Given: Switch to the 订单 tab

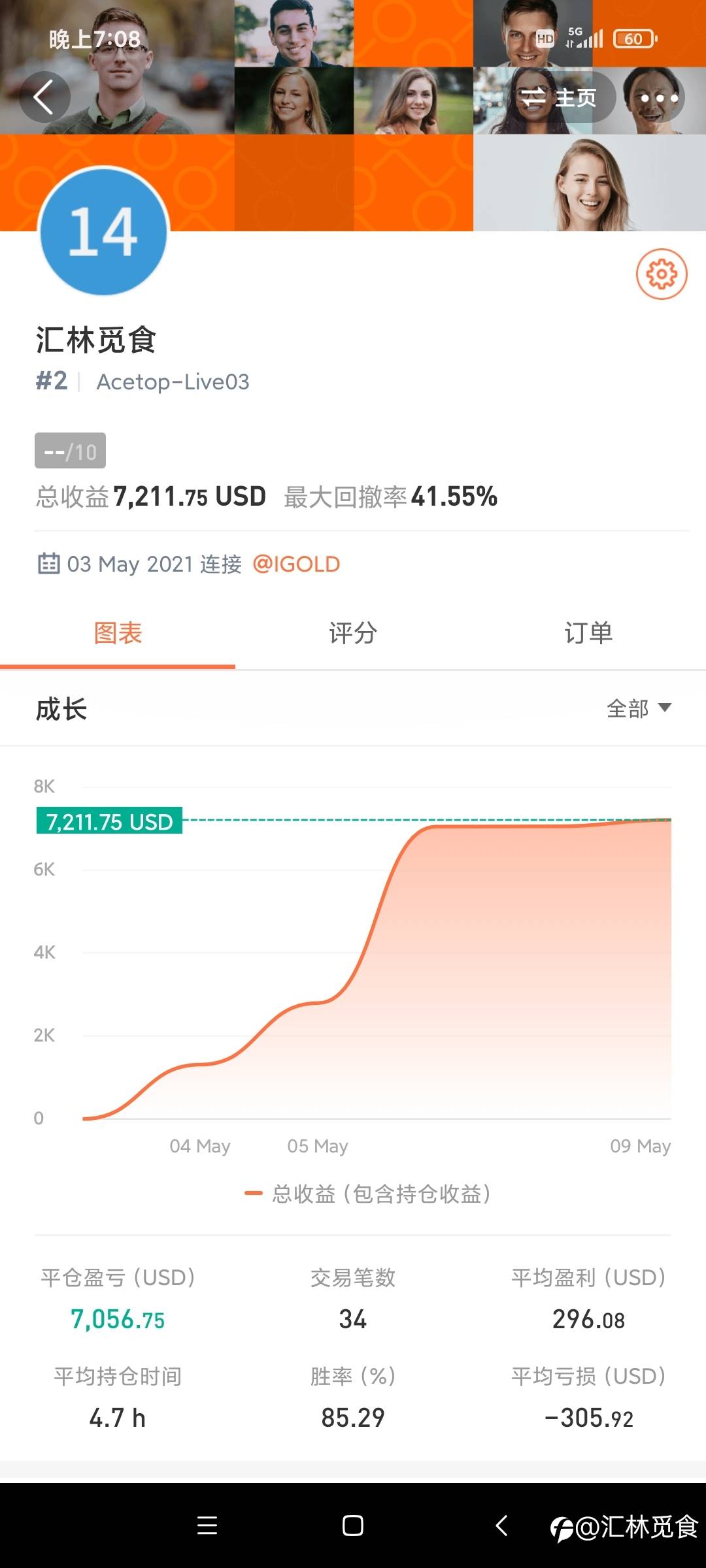Looking at the screenshot, I should pos(588,633).
